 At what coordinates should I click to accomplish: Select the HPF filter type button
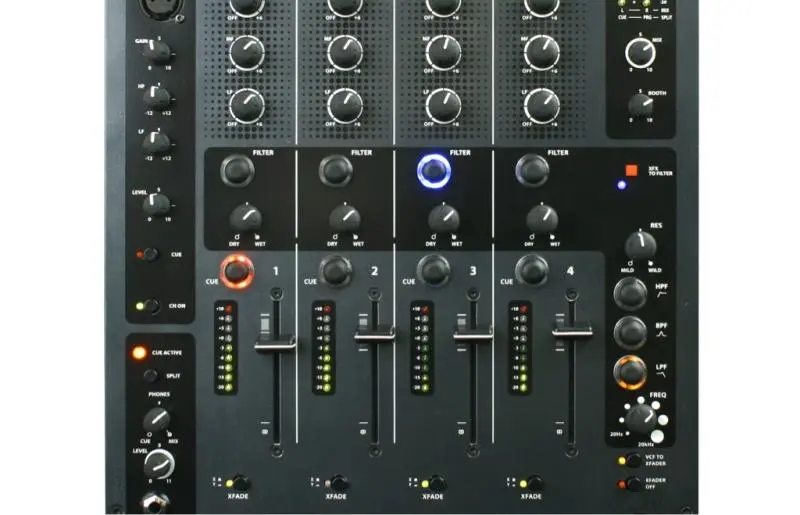coord(631,293)
